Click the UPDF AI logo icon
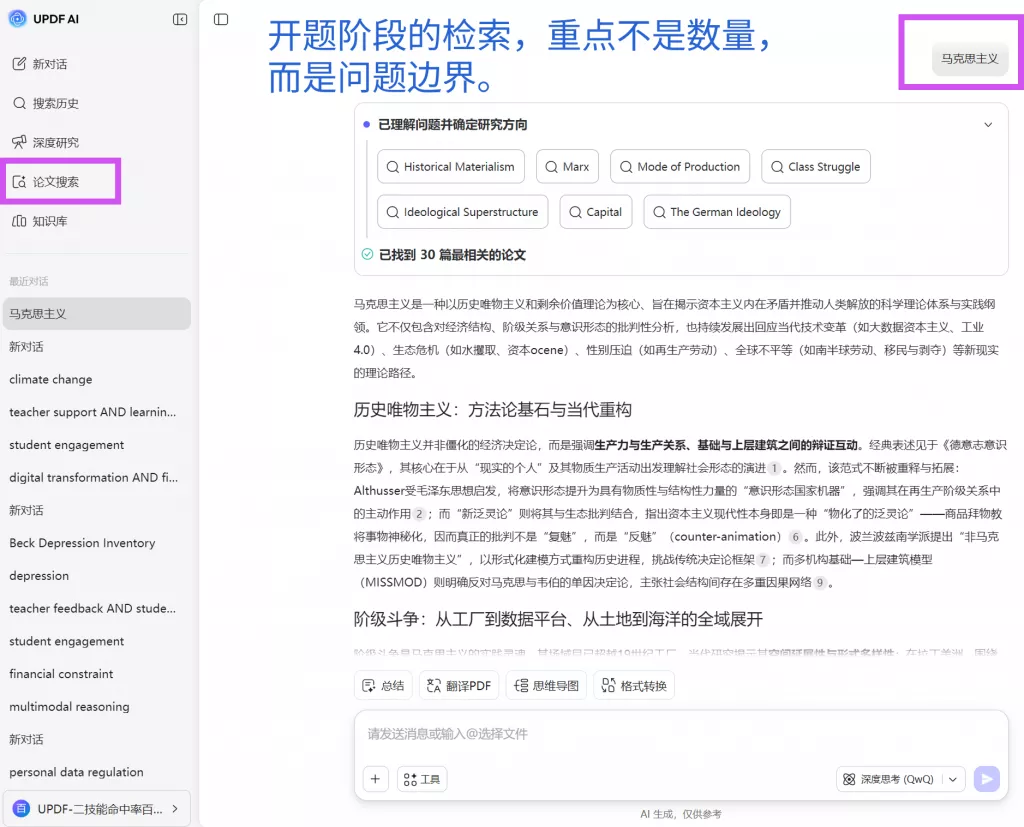Viewport: 1024px width, 827px height. click(x=18, y=19)
